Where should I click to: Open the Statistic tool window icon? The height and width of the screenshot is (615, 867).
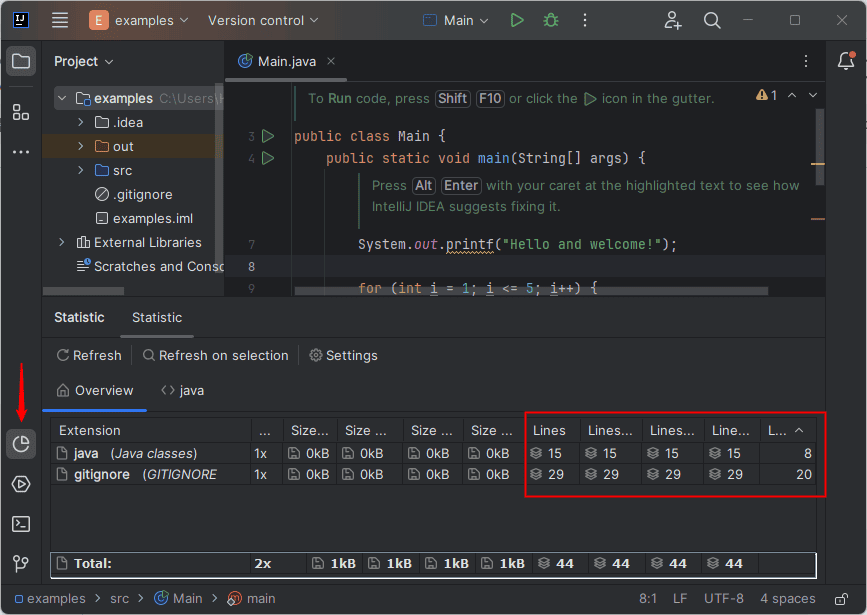tap(21, 444)
